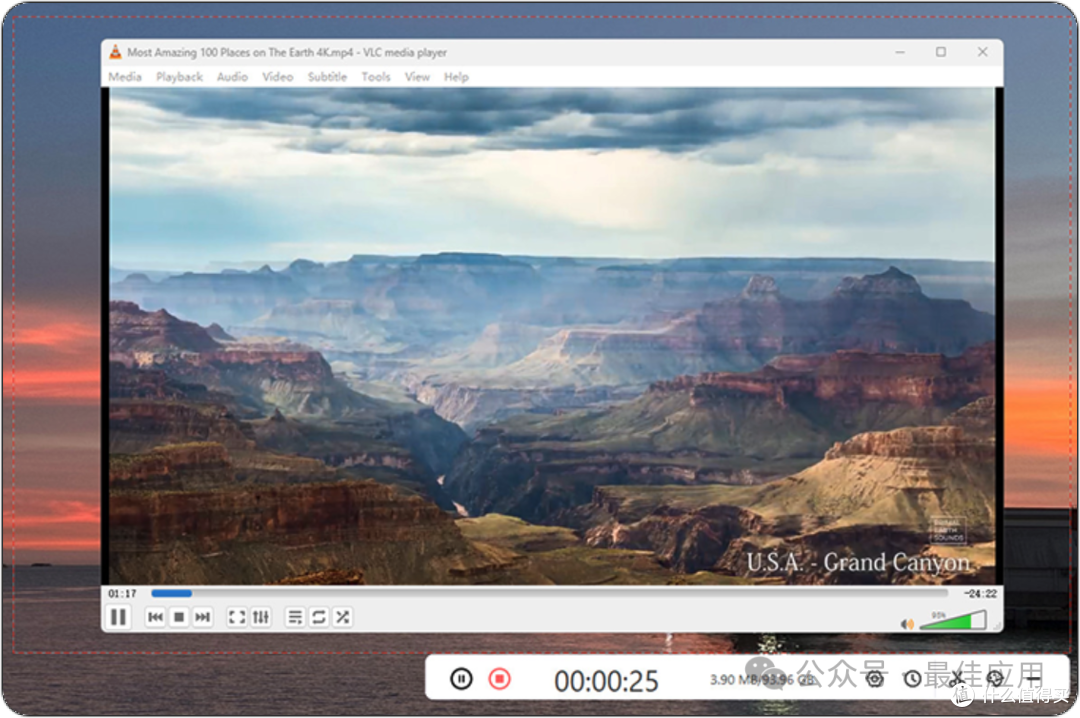
Task: Toggle loop playback mode
Action: coord(319,617)
